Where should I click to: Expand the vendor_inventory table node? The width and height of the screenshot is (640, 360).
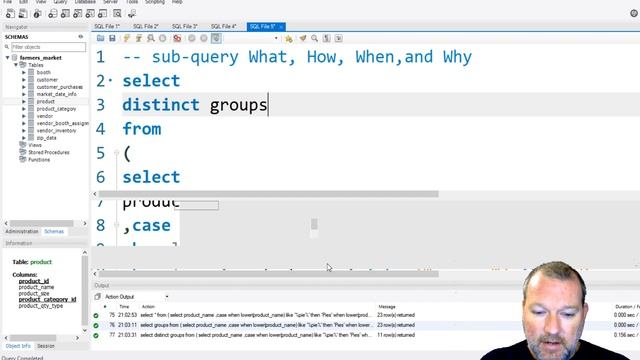[24, 131]
